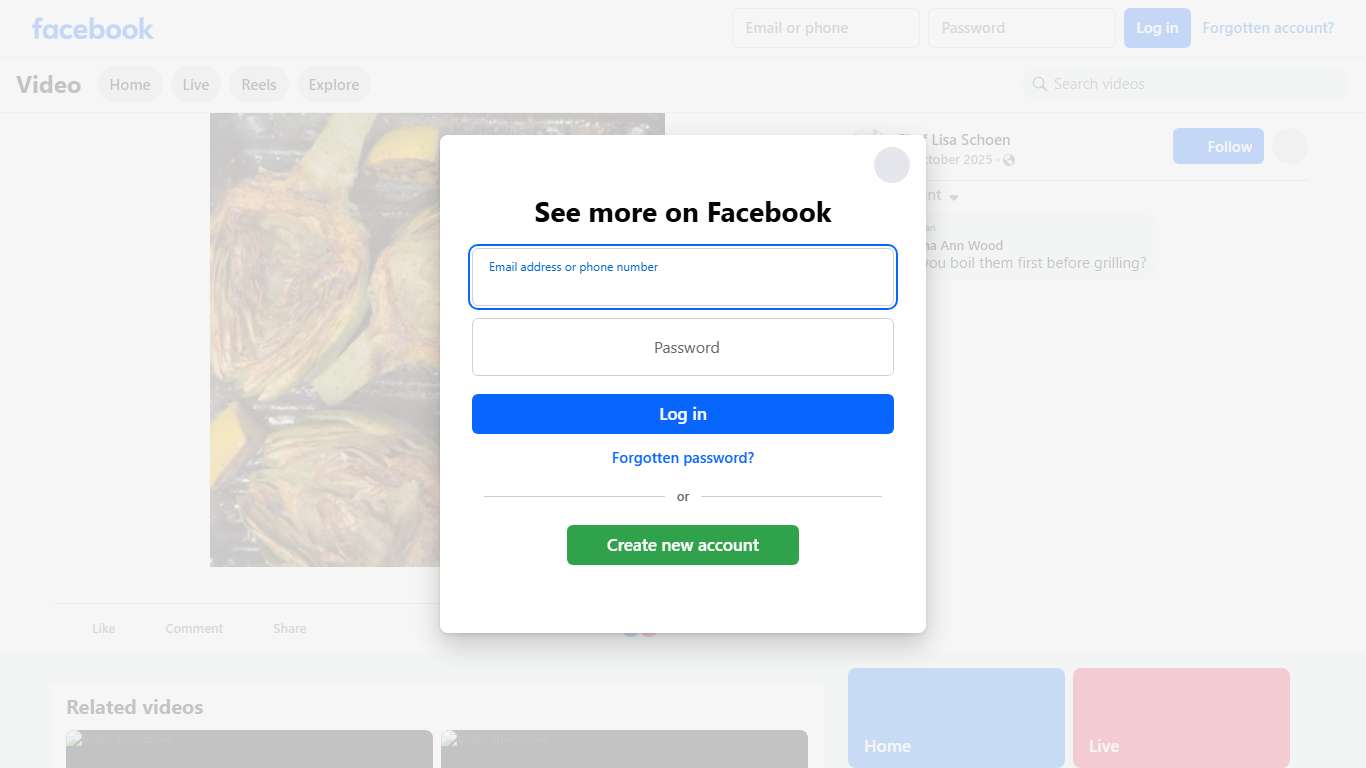Go to the Home video tab

tap(130, 85)
